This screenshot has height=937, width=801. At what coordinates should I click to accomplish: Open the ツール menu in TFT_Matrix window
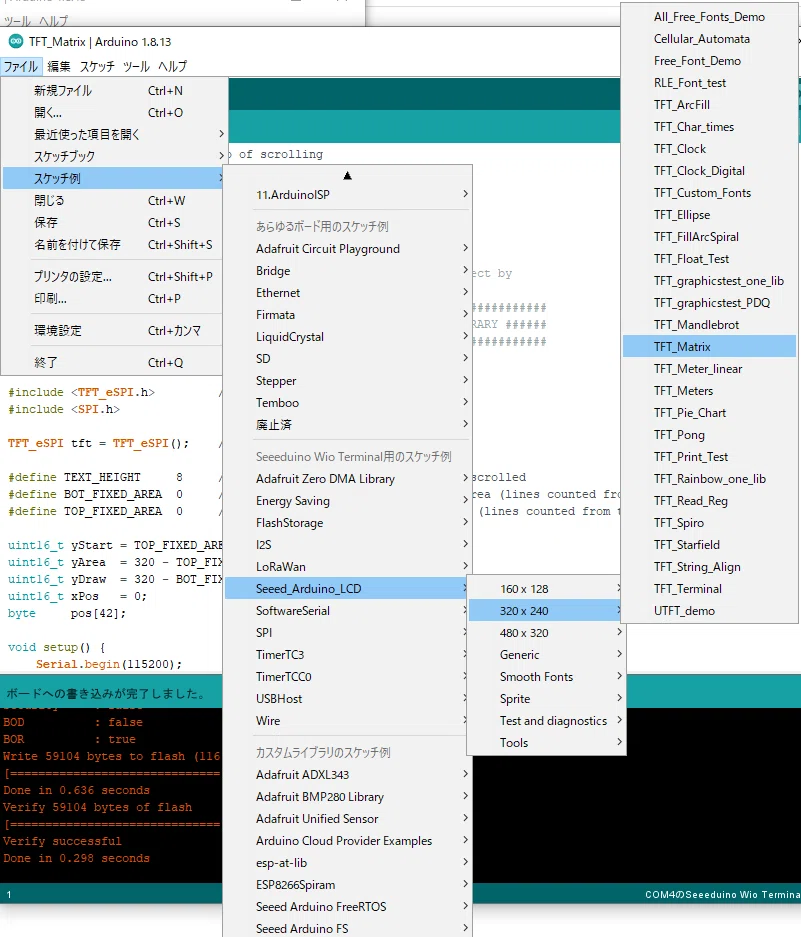point(136,66)
